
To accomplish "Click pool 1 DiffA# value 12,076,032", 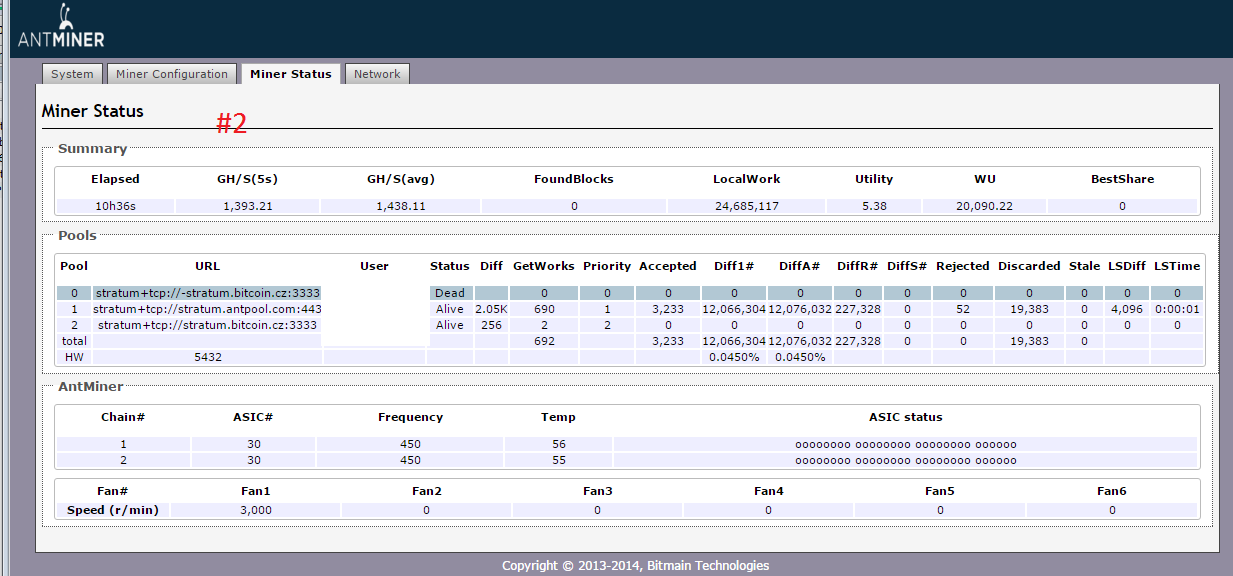I will click(x=799, y=309).
